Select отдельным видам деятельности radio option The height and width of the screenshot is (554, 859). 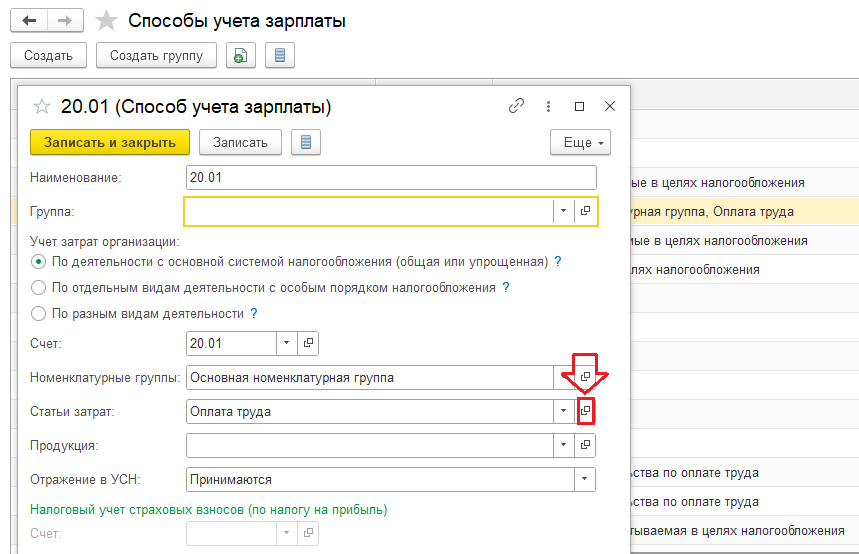(39, 288)
